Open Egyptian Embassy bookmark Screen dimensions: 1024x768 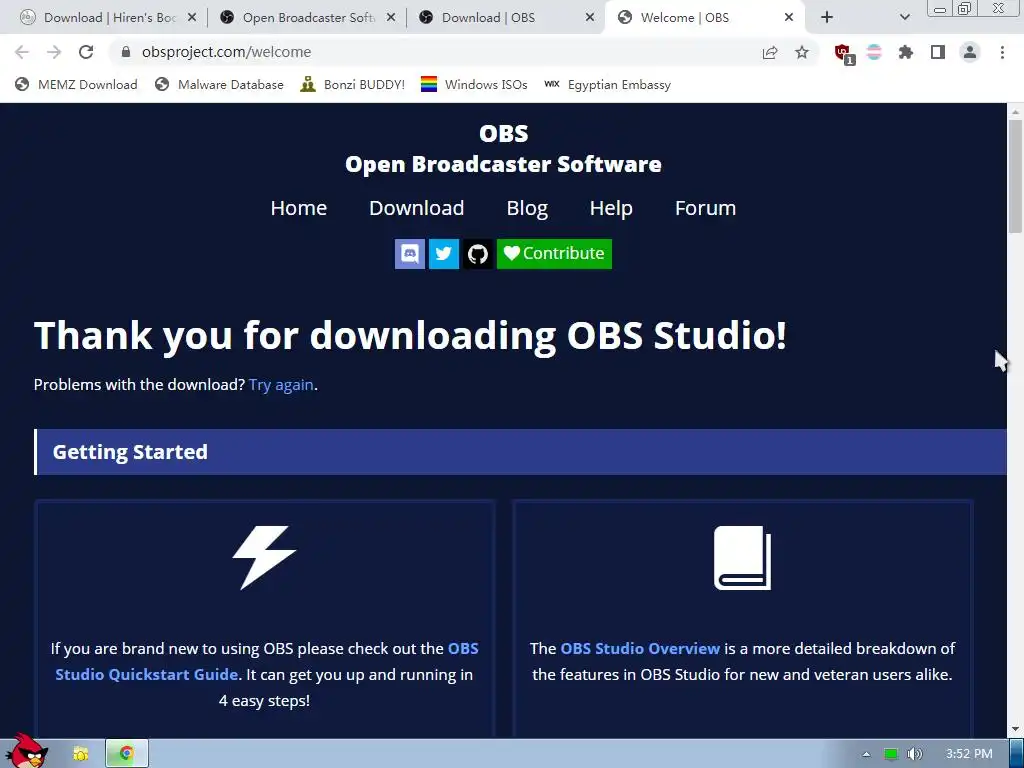click(x=607, y=85)
